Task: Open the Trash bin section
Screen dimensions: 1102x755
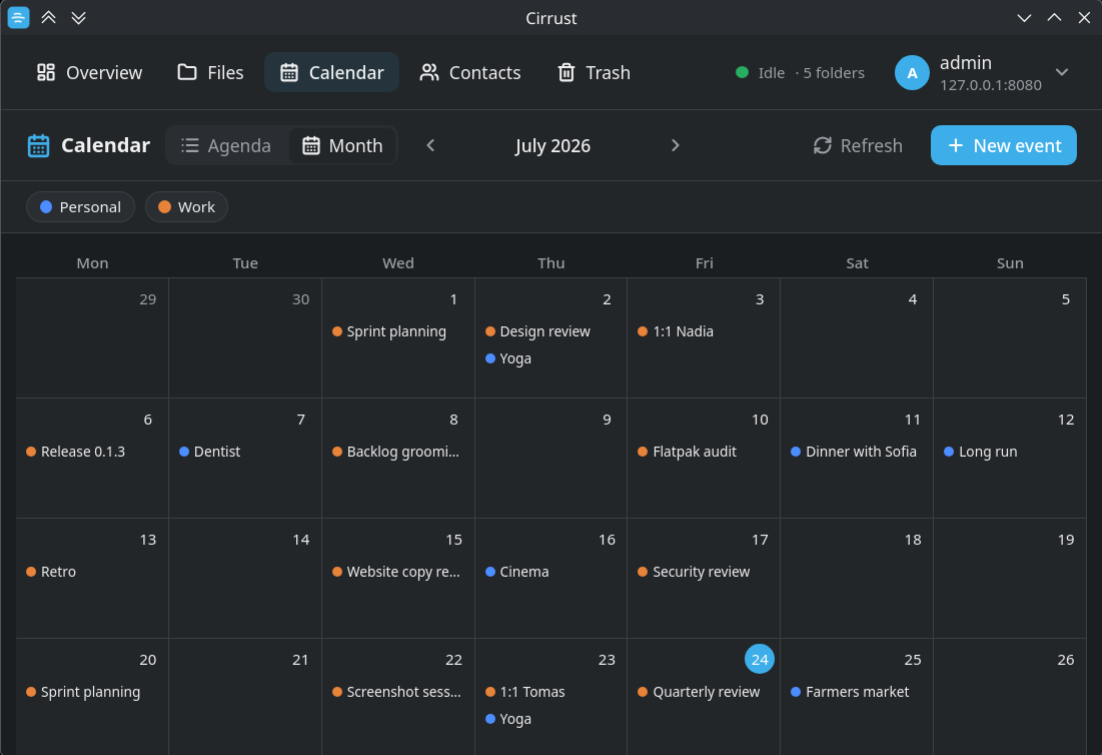Action: pyautogui.click(x=594, y=72)
